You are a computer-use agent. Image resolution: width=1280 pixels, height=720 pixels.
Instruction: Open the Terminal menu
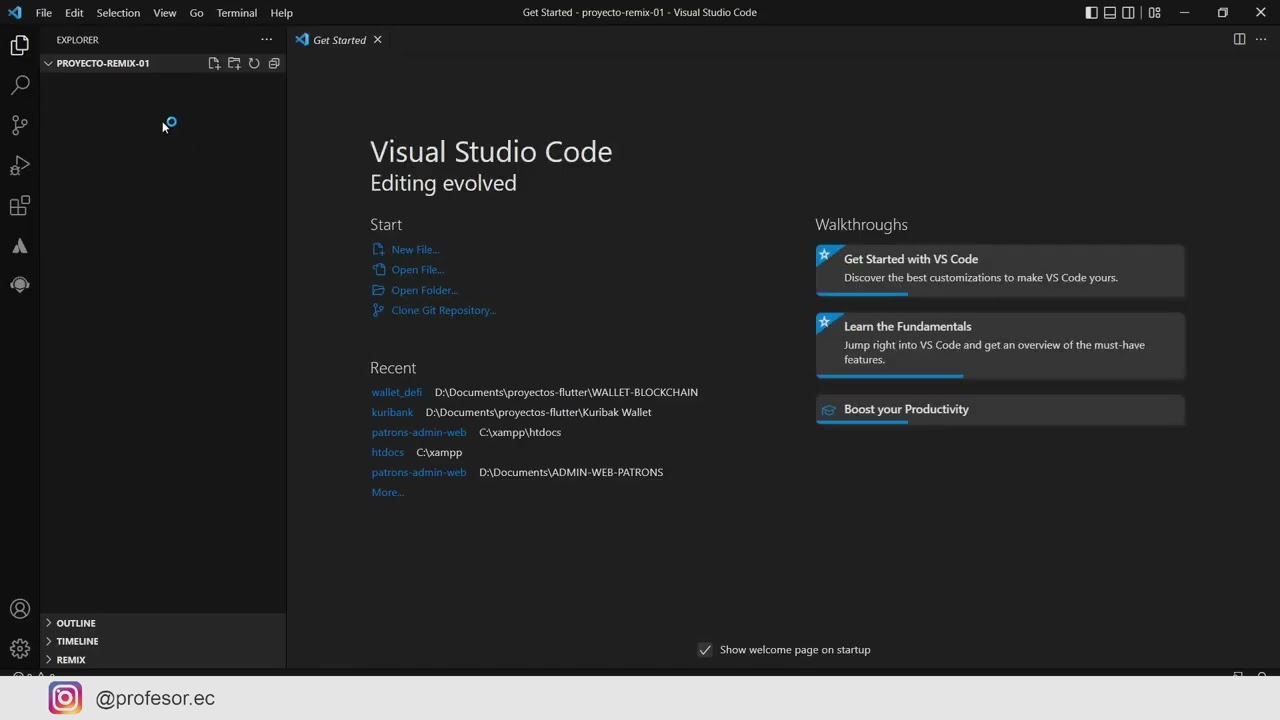[237, 13]
